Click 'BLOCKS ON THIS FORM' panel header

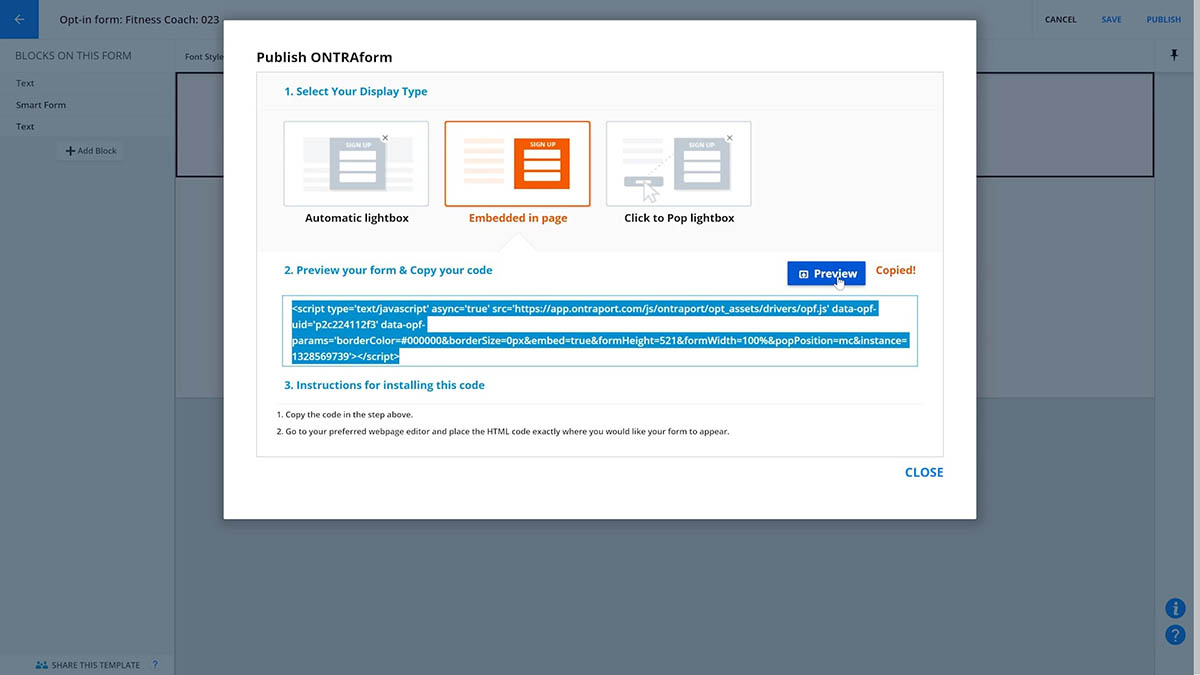point(73,56)
